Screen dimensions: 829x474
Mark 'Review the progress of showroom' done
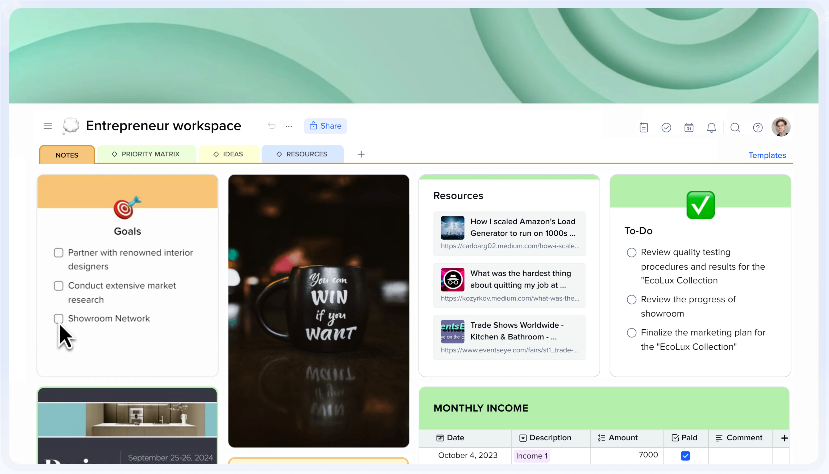pos(631,300)
